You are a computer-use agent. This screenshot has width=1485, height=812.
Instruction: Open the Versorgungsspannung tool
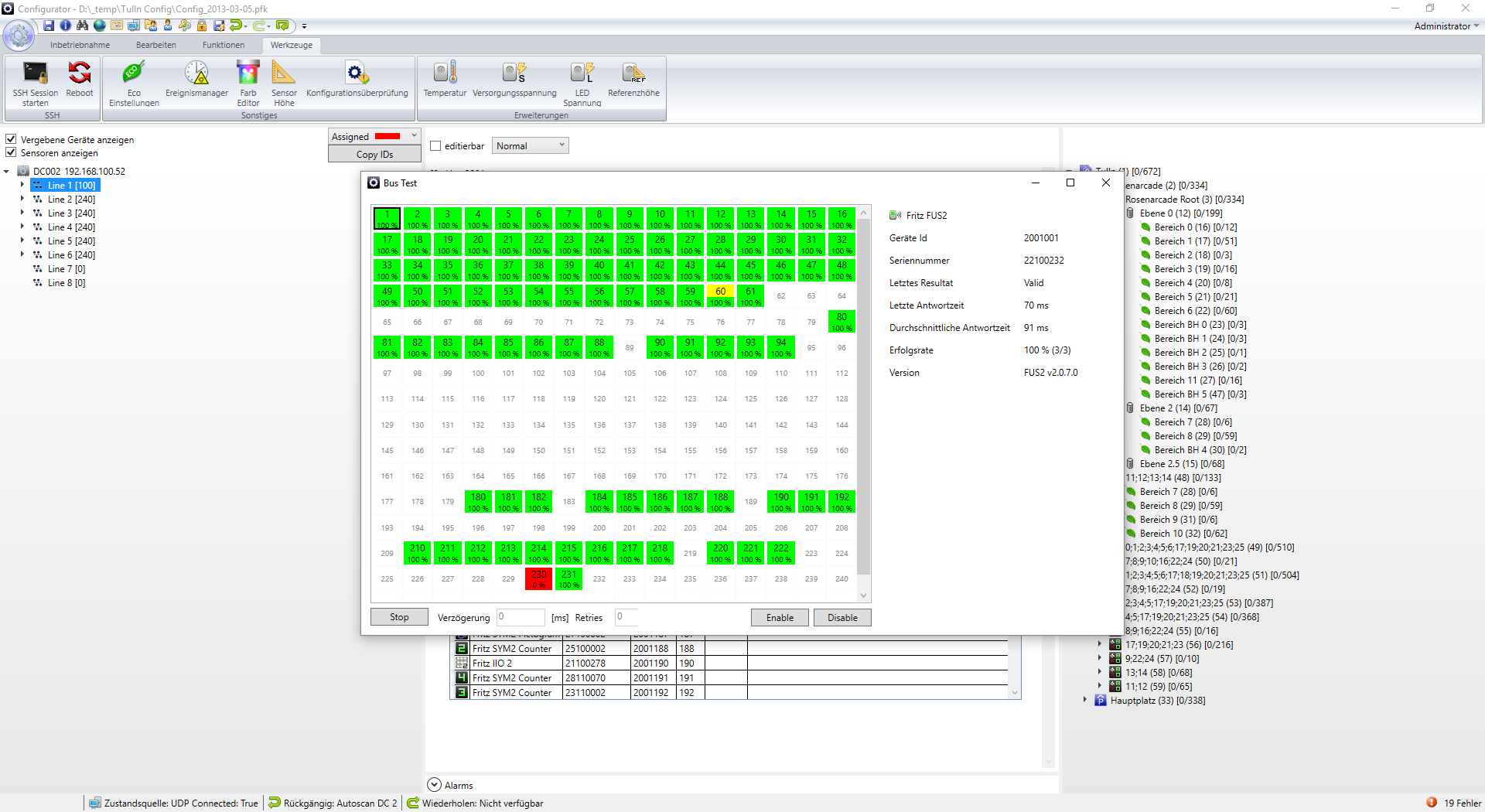click(x=514, y=79)
